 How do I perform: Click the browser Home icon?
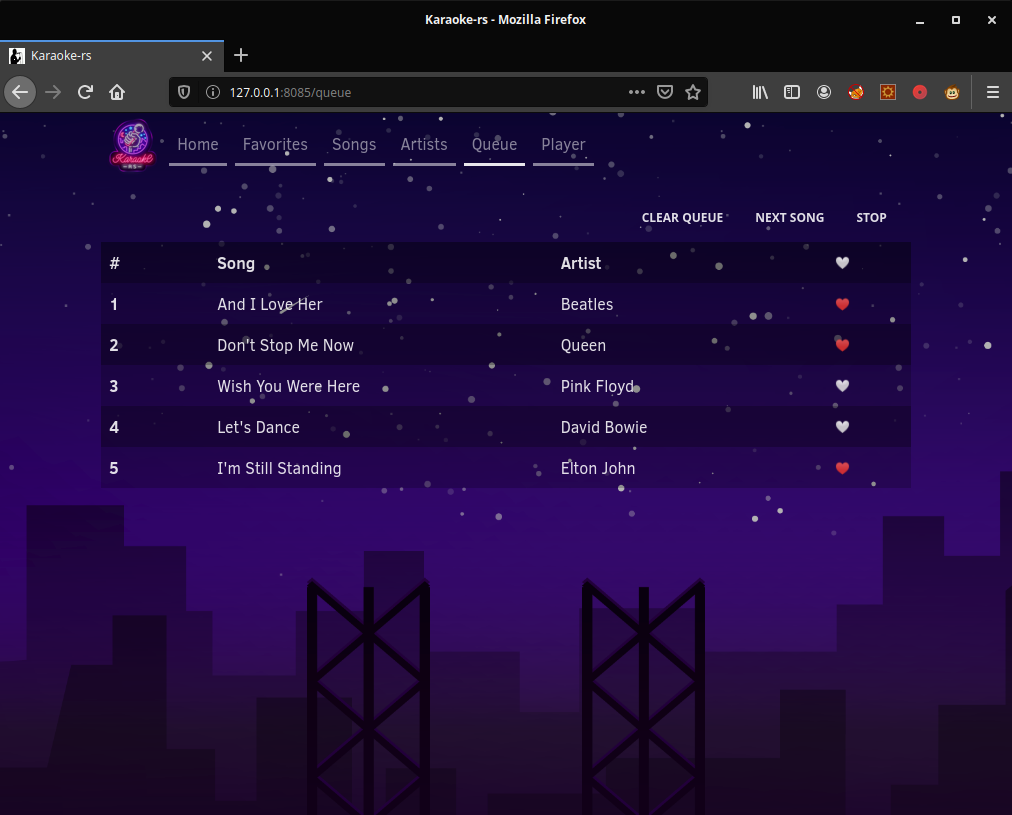click(117, 92)
